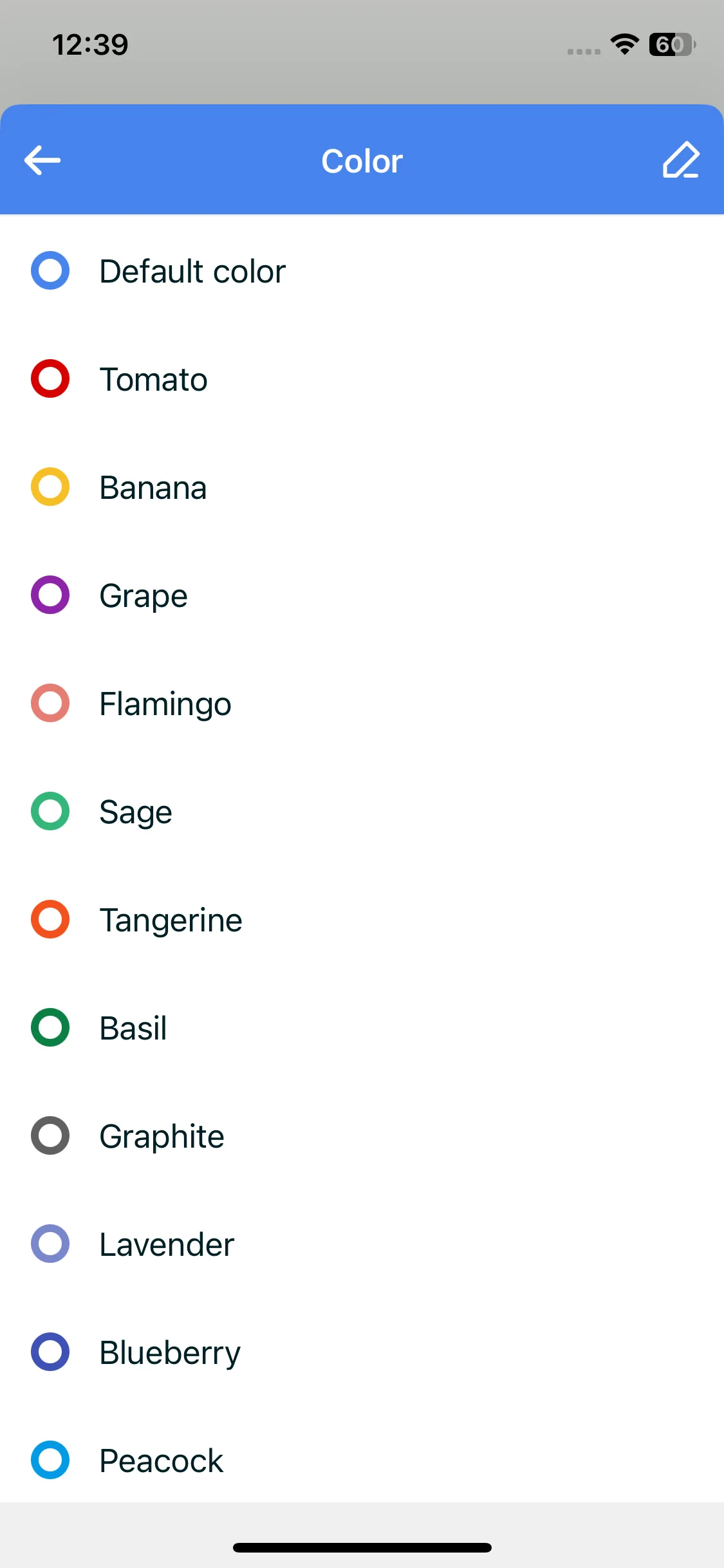This screenshot has width=724, height=1568.
Task: Tap the Tangerine label
Action: click(x=171, y=920)
